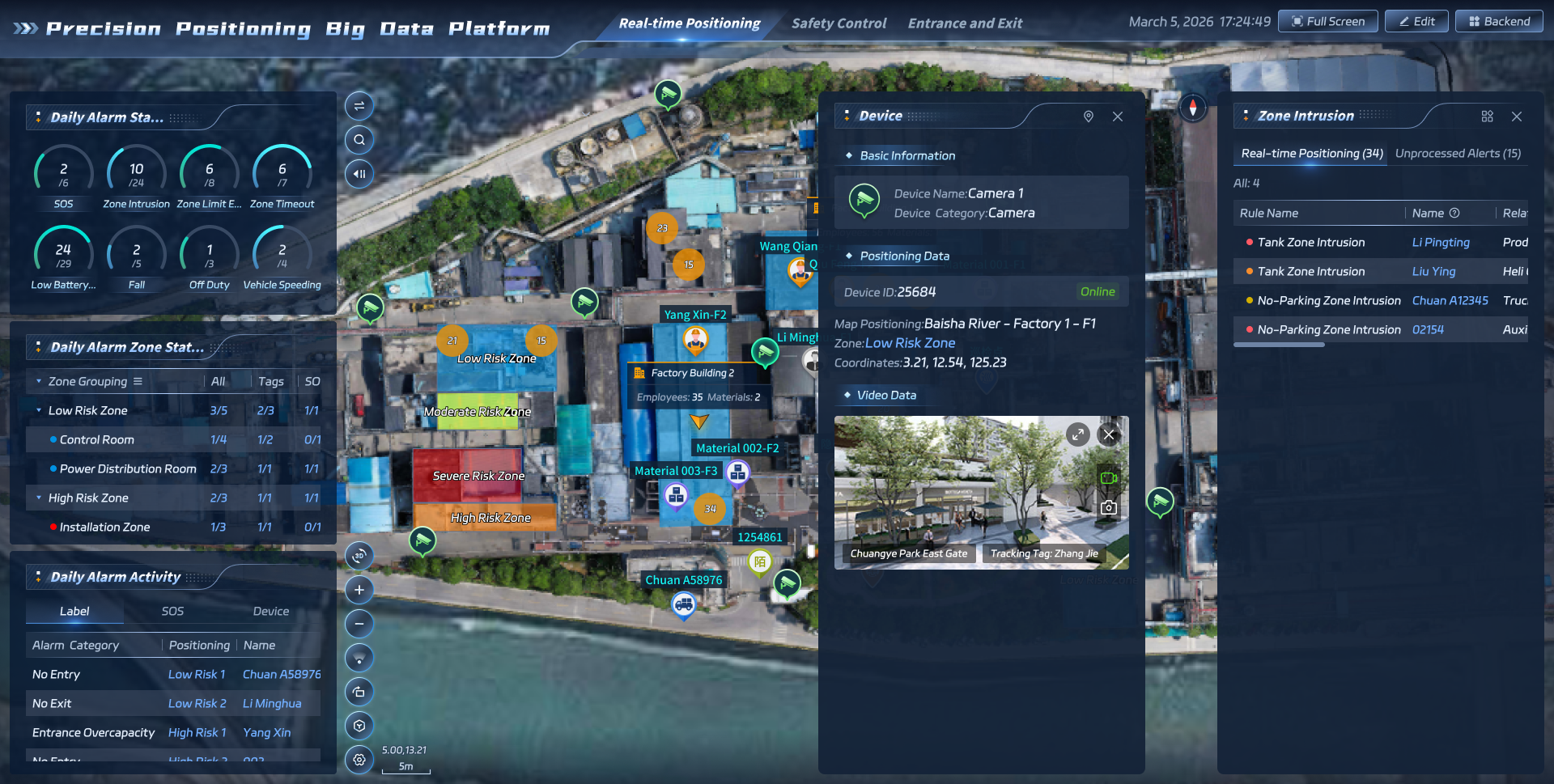Click the red Severe Risk Zone area on map
The height and width of the screenshot is (784, 1554).
(x=467, y=476)
